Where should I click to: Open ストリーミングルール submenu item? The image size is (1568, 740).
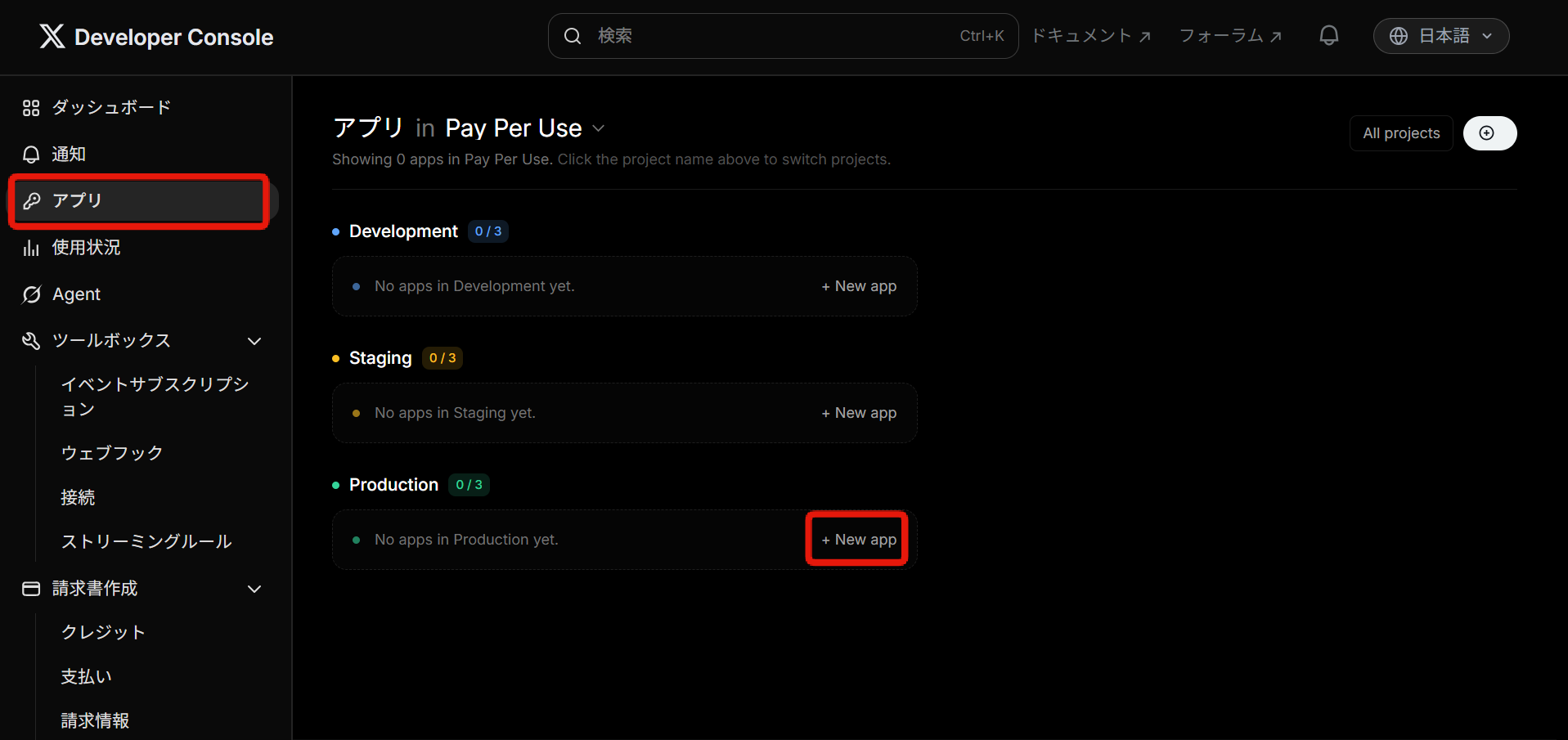pos(146,541)
